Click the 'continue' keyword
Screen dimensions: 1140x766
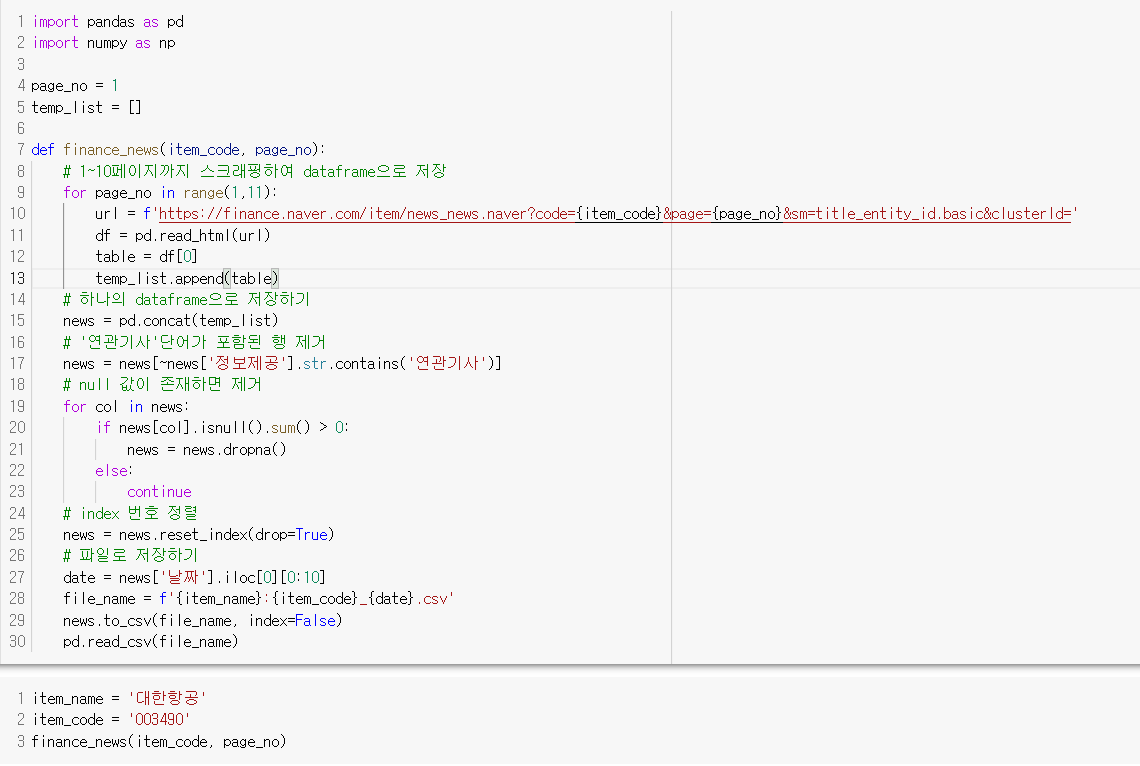click(x=159, y=492)
